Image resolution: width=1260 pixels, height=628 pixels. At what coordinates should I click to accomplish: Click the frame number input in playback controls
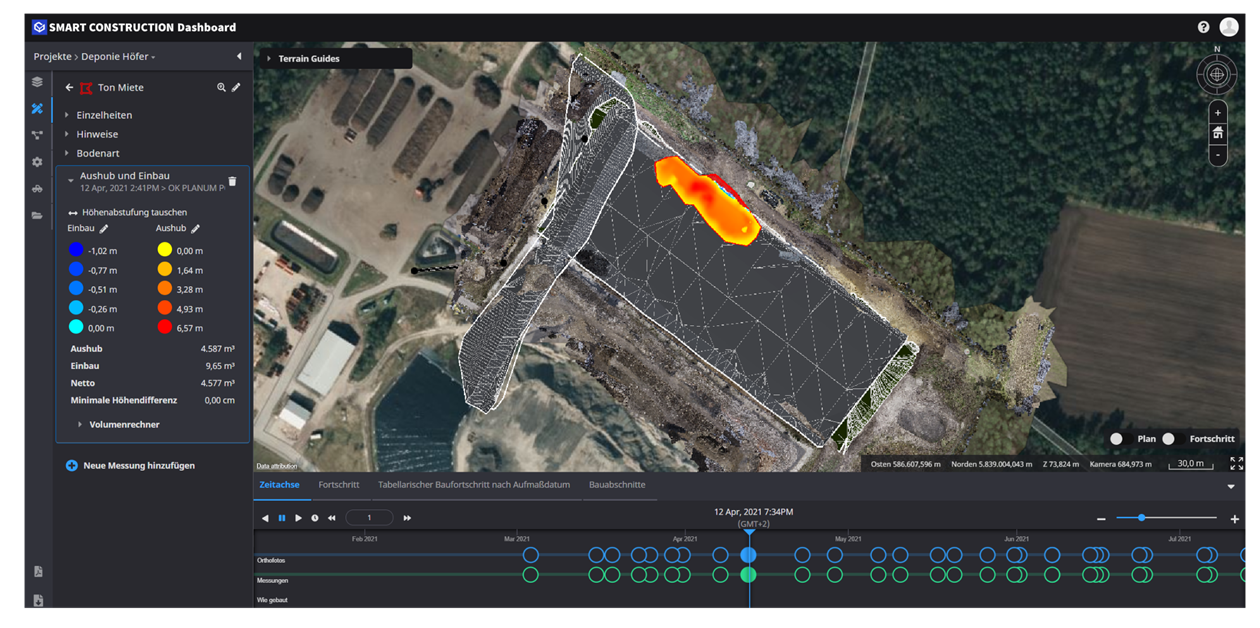pos(369,517)
